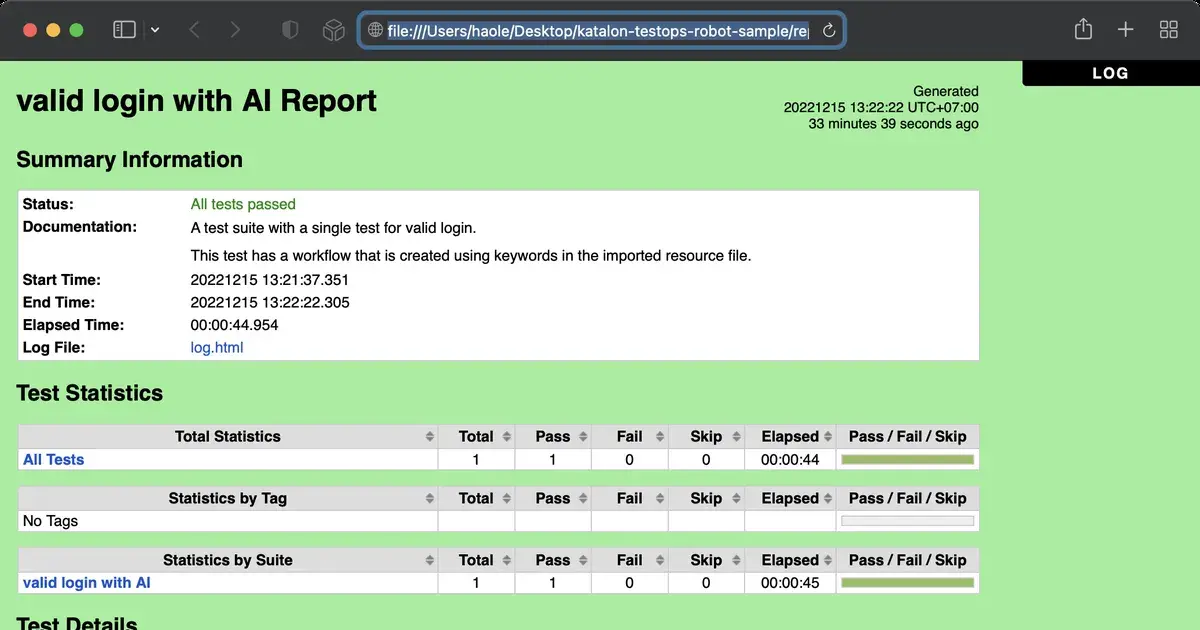The width and height of the screenshot is (1200, 630).
Task: Show tab overview grid icon
Action: 1168,30
